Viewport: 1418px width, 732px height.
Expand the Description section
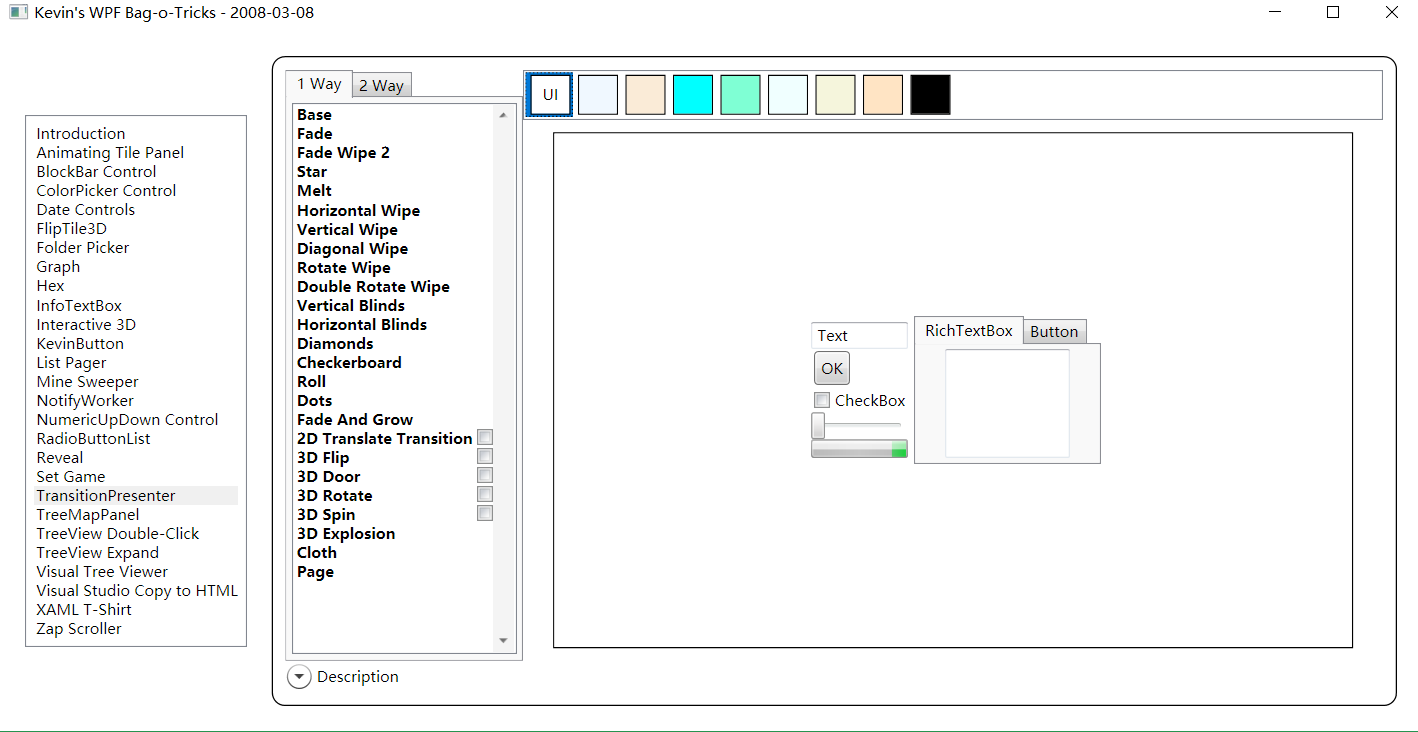pos(299,677)
